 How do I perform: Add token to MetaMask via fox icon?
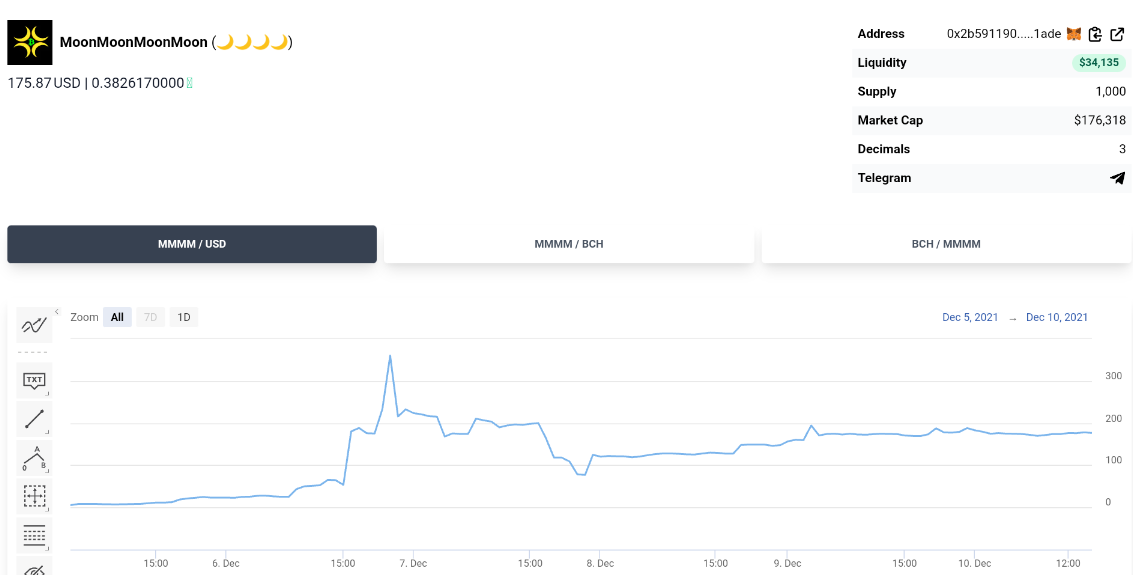point(1074,34)
